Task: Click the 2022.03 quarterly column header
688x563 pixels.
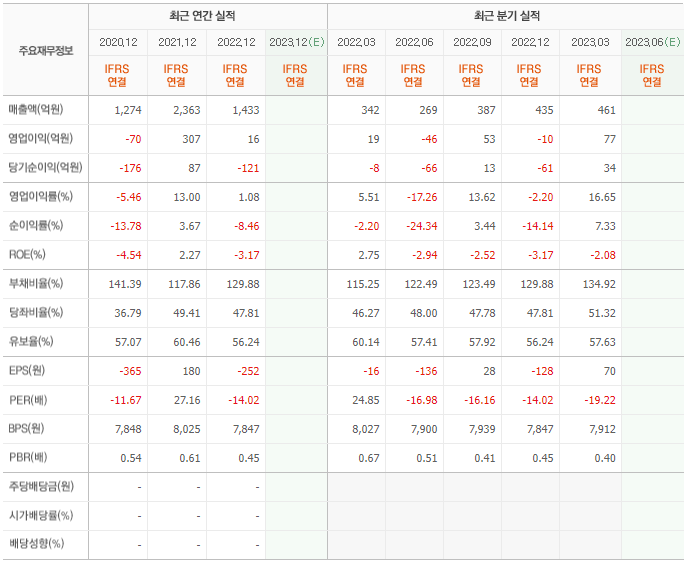Action: 356,42
